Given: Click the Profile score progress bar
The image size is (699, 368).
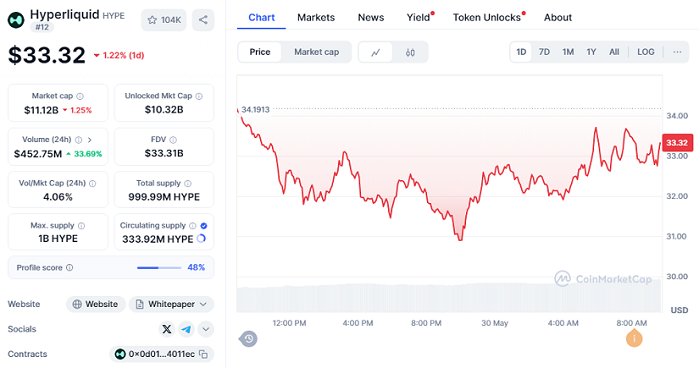Looking at the screenshot, I should 159,268.
